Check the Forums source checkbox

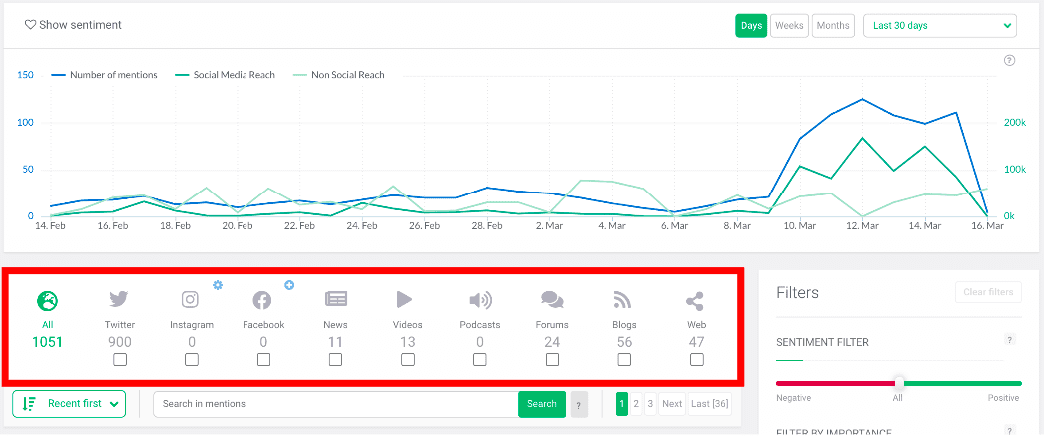(x=552, y=359)
